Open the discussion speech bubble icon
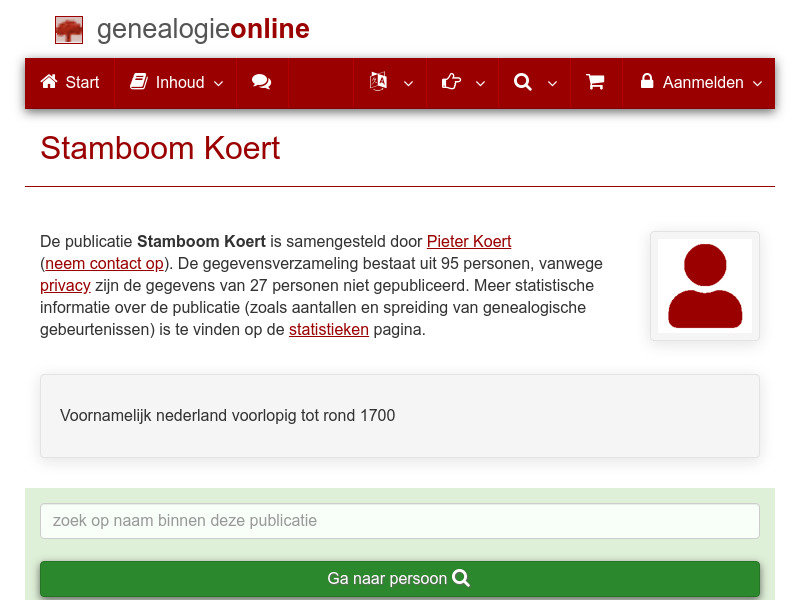Image resolution: width=800 pixels, height=600 pixels. point(262,83)
